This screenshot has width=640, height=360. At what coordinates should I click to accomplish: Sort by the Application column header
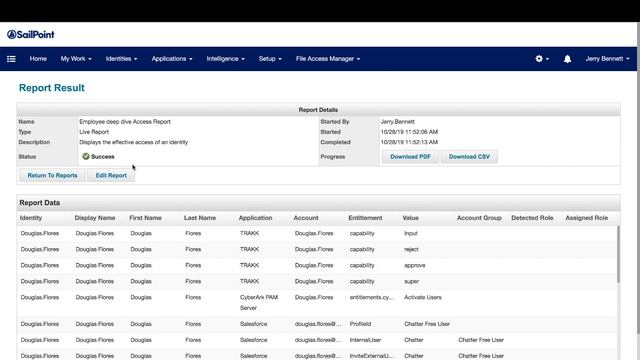tap(256, 218)
